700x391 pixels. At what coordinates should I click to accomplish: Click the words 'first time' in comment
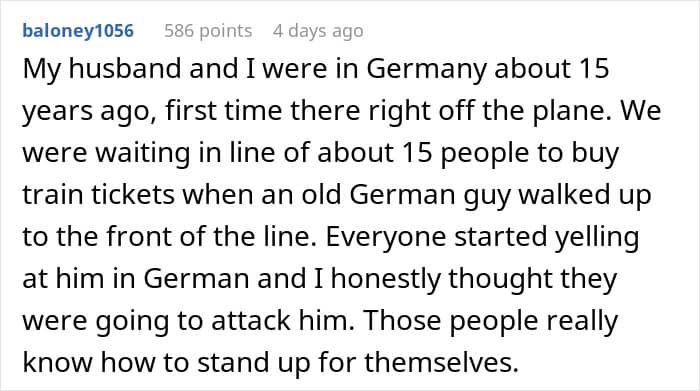(224, 110)
